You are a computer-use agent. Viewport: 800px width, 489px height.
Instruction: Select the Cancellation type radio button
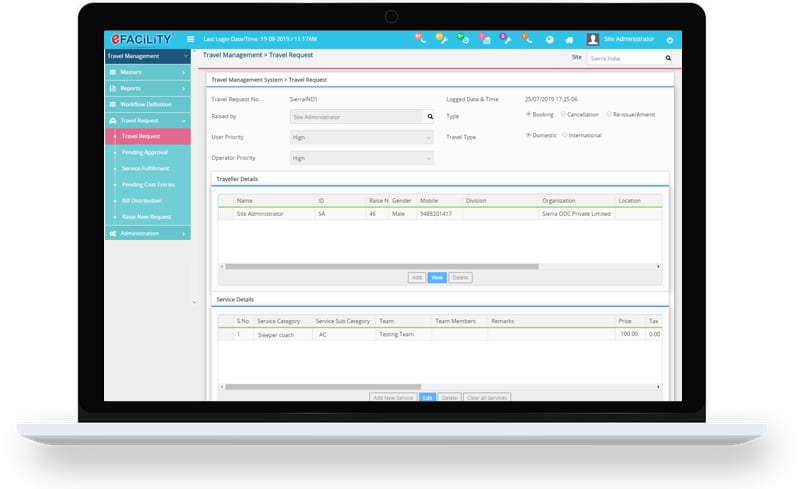563,115
